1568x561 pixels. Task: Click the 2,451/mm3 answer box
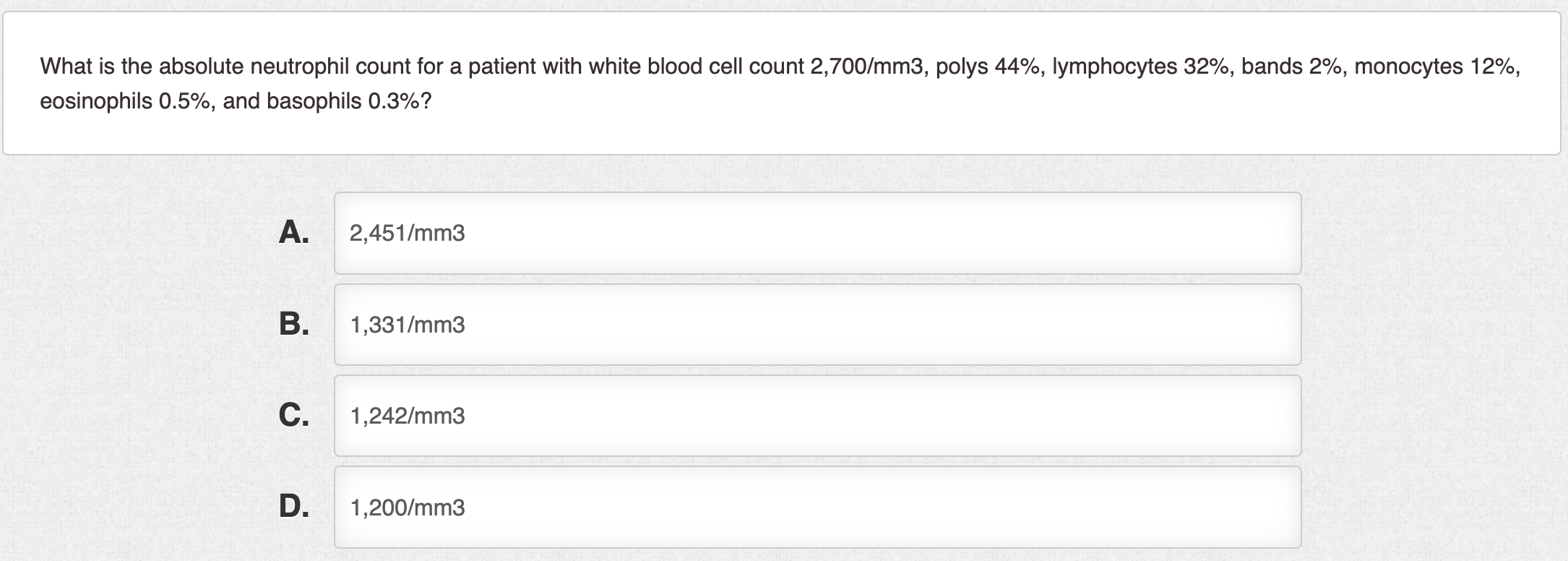pyautogui.click(x=817, y=233)
